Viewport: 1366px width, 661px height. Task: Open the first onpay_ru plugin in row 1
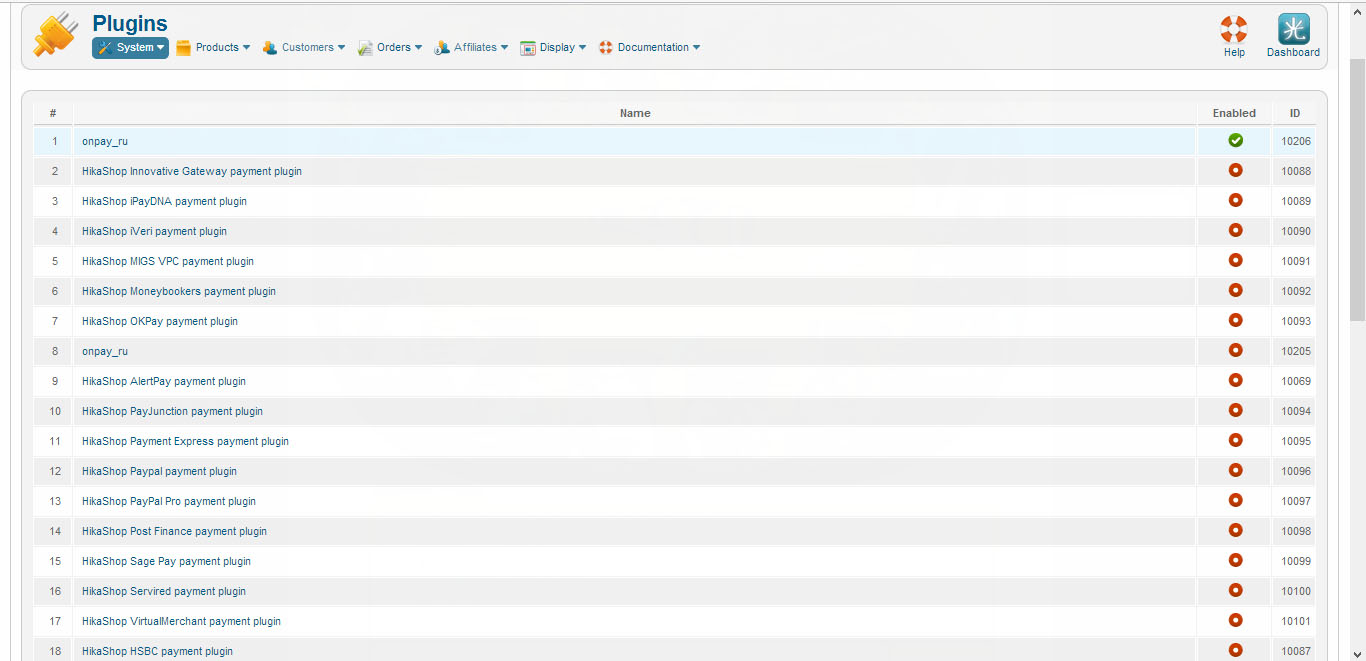click(105, 141)
